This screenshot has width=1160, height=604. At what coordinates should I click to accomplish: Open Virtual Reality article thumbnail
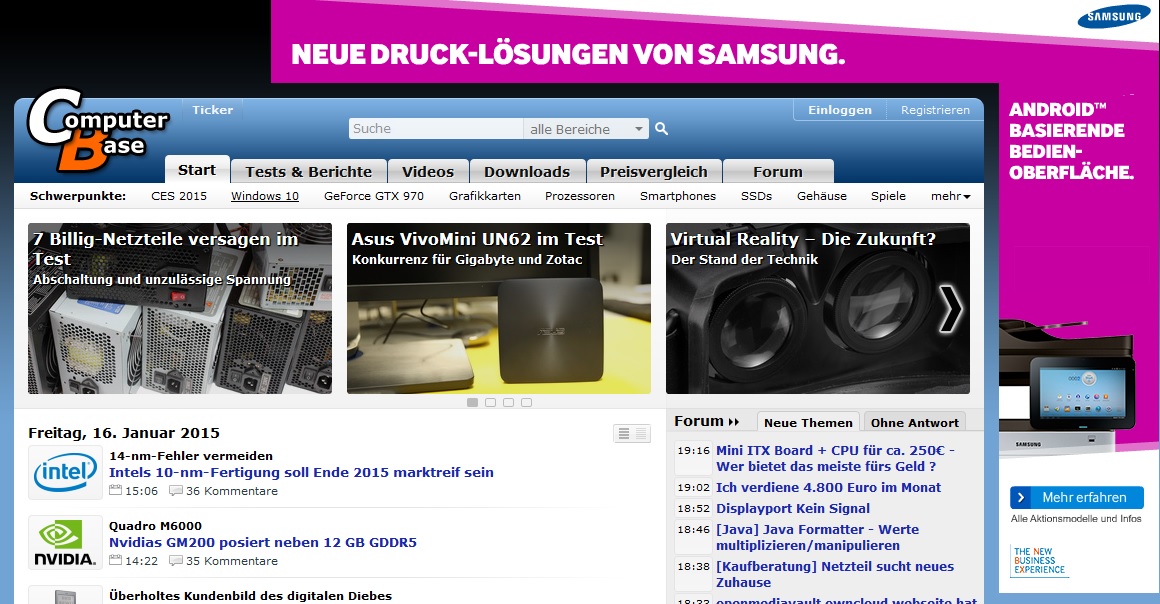click(x=817, y=309)
